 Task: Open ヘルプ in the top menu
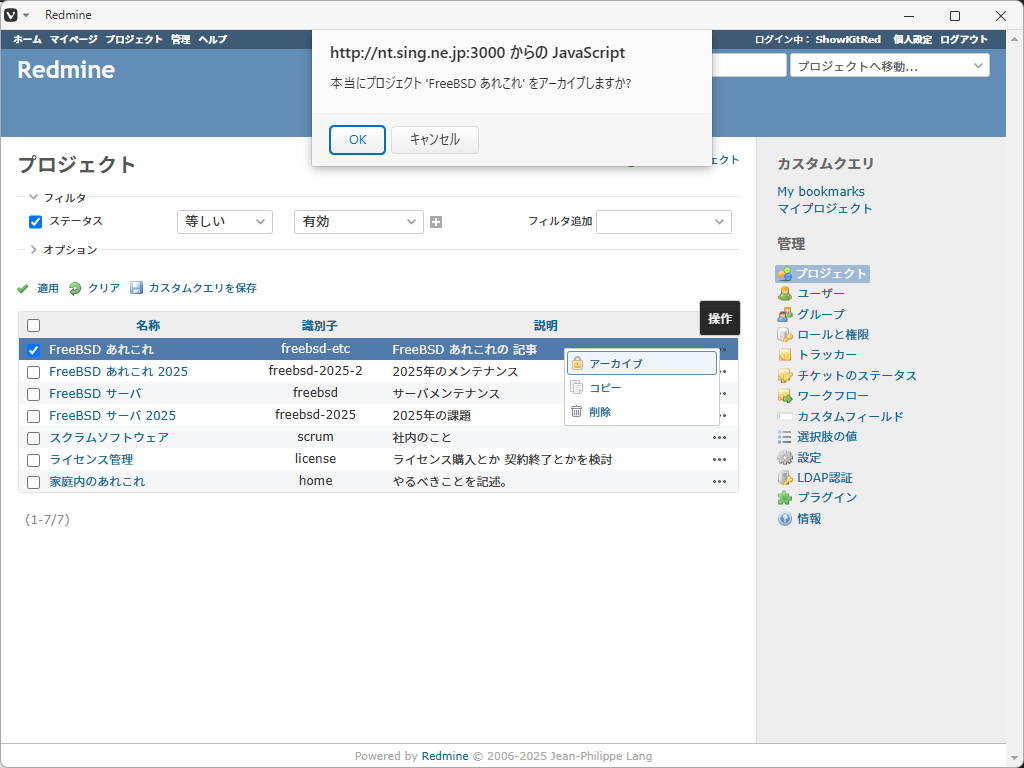pos(213,40)
